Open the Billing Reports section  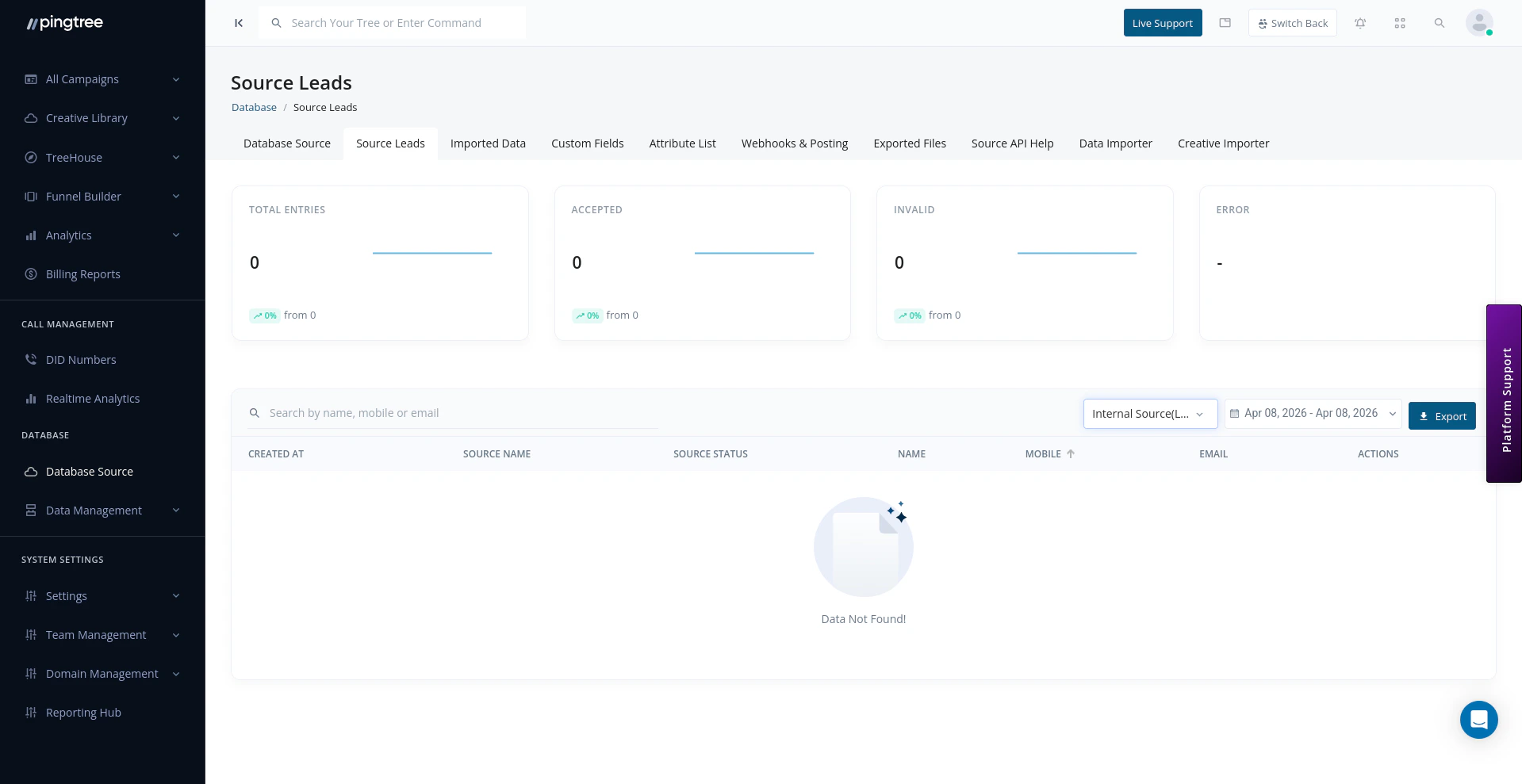[x=82, y=273]
